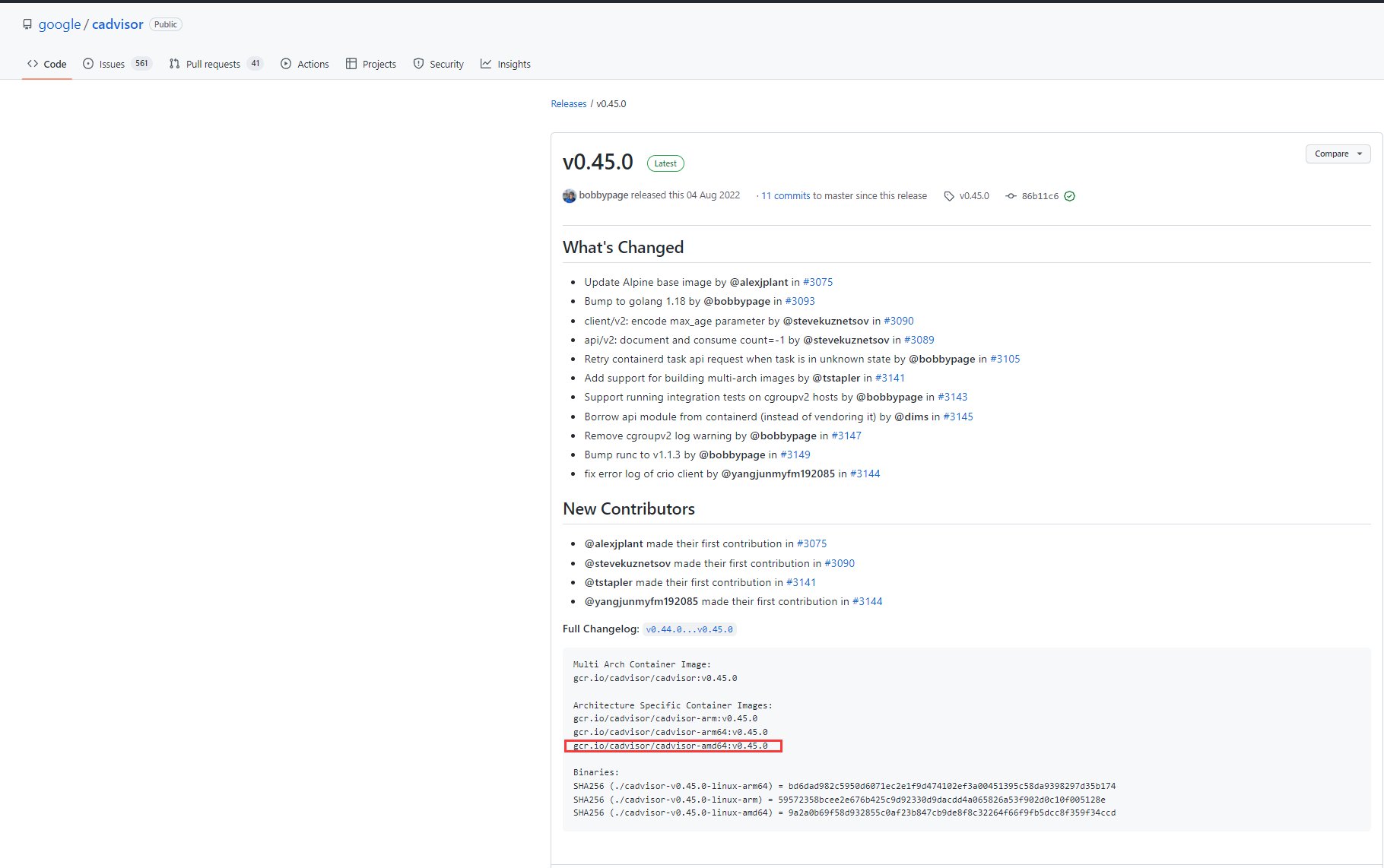Click the New Contributors heading
The height and width of the screenshot is (868, 1384).
pyautogui.click(x=629, y=508)
